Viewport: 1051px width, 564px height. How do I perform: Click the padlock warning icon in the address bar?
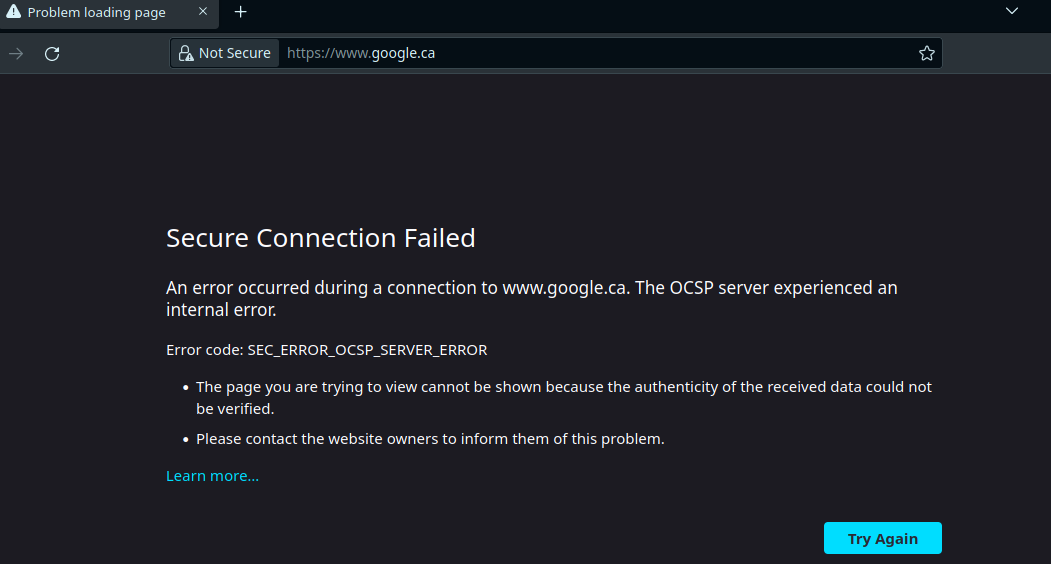point(185,53)
